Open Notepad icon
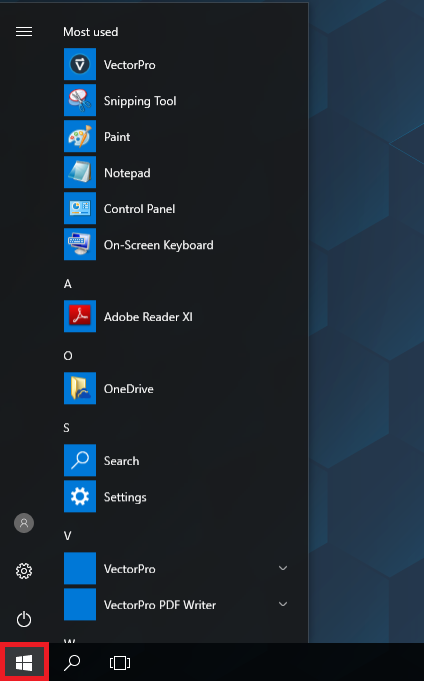This screenshot has width=424, height=681. [80, 172]
